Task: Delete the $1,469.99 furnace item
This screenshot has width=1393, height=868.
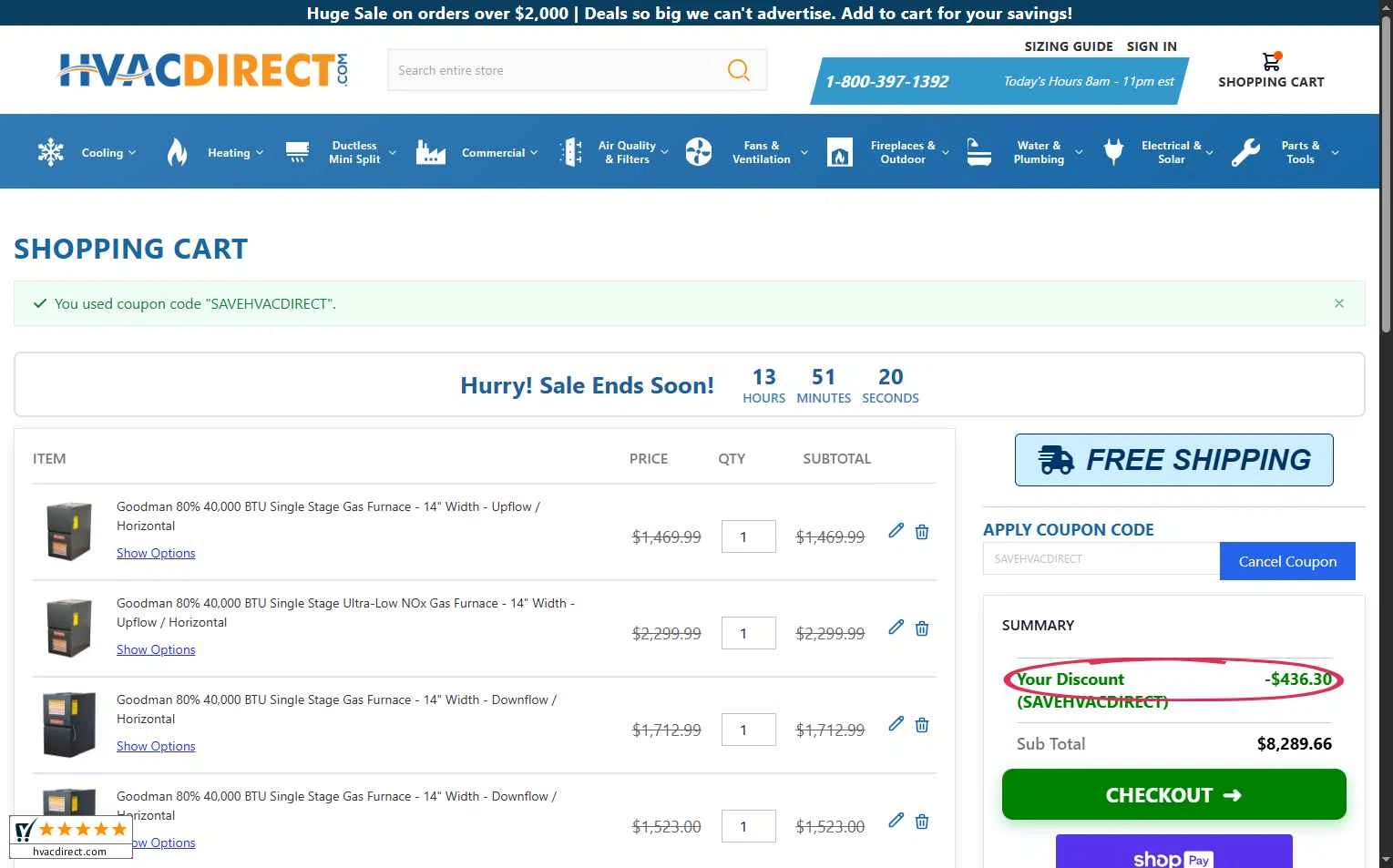Action: point(922,532)
